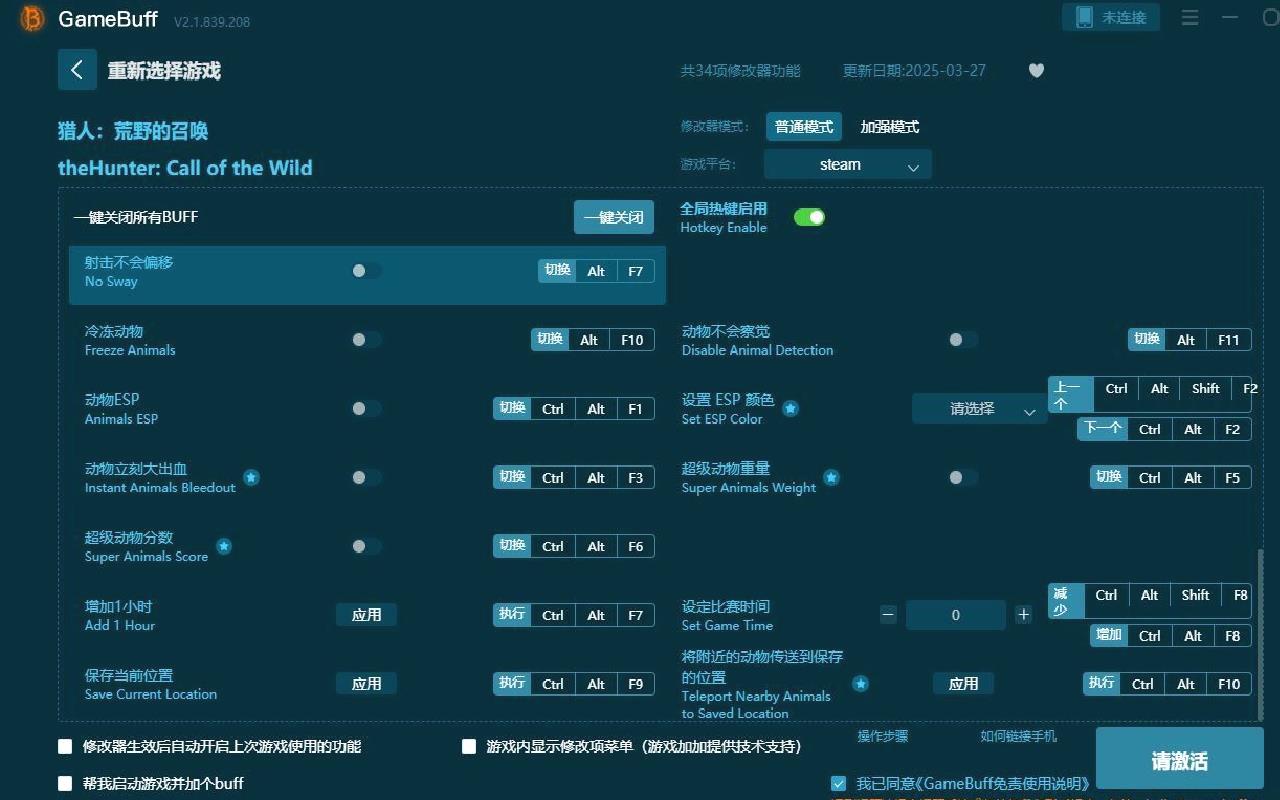The image size is (1280, 800).
Task: Open Set ESP Color selection dropdown
Action: 979,409
